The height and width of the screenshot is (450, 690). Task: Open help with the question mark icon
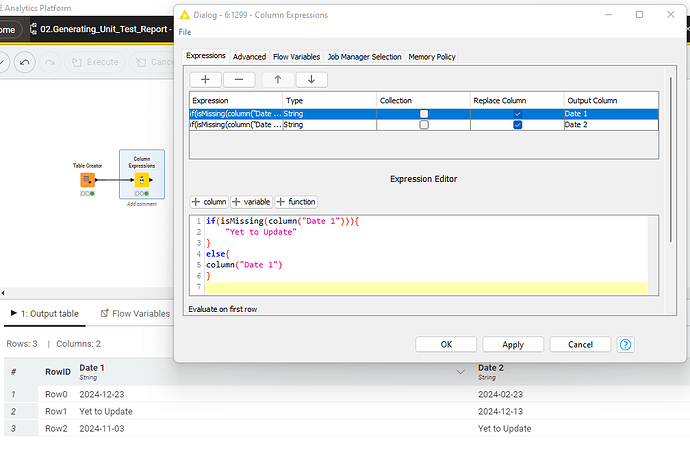625,344
